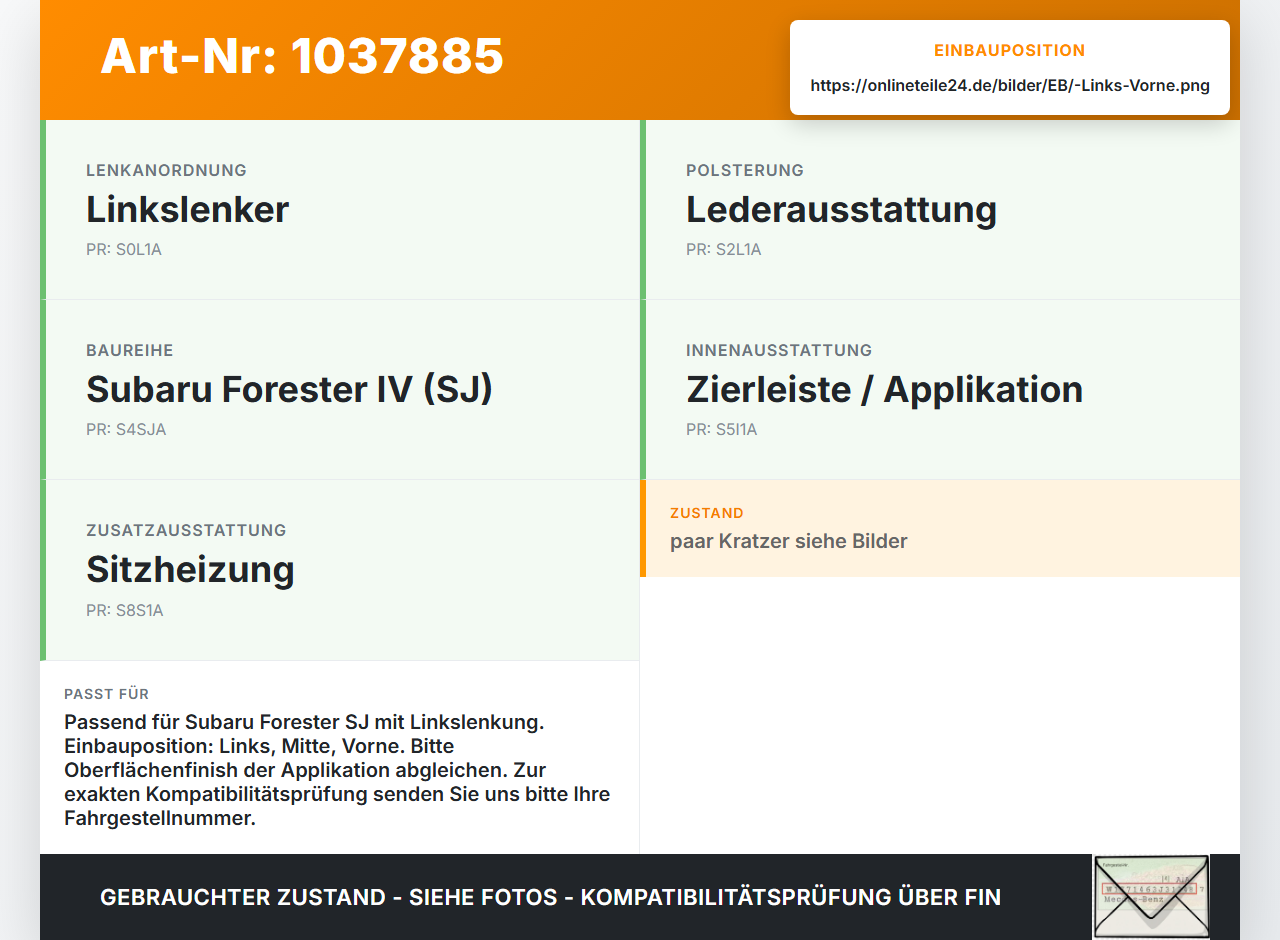
Task: Select the Subaru Forester IV (SJ) card
Action: click(340, 390)
